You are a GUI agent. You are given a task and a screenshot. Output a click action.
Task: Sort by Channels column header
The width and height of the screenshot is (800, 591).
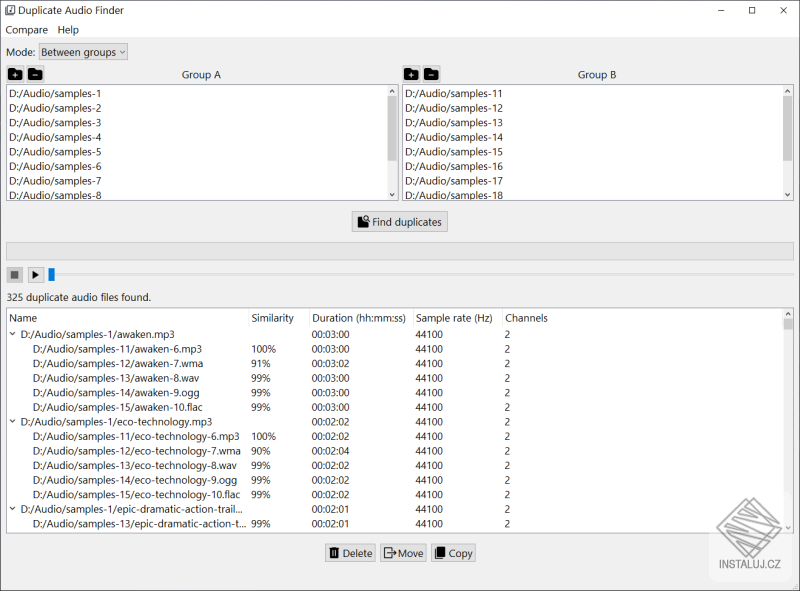click(x=526, y=318)
